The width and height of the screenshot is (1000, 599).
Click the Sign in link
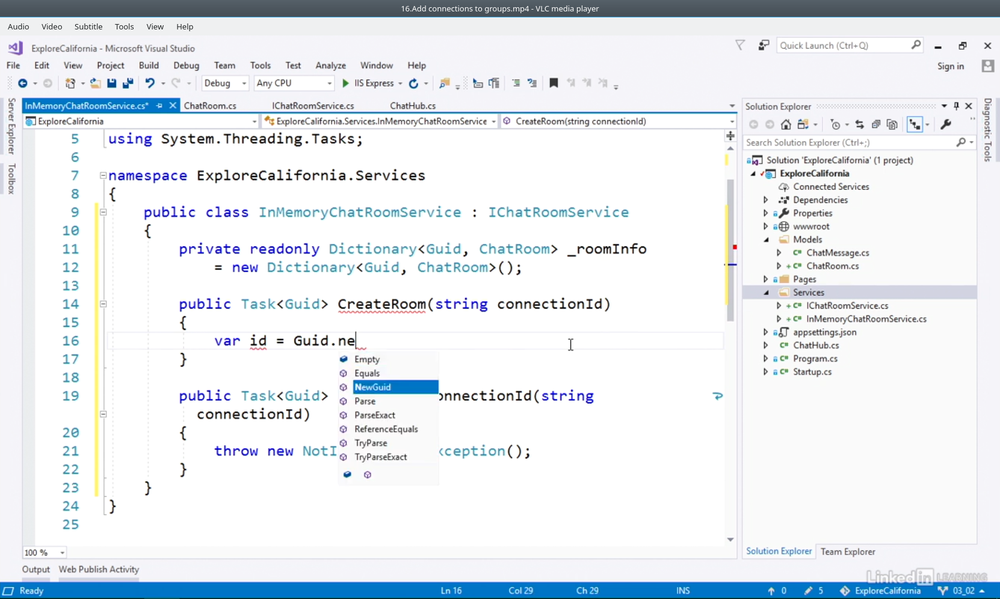tap(950, 66)
